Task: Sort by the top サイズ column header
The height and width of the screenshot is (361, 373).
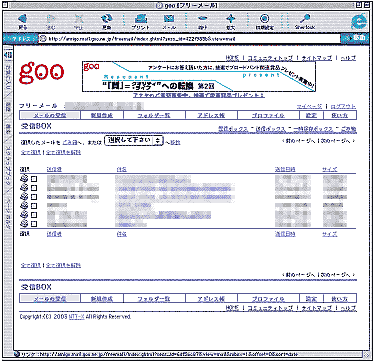Action: point(329,169)
